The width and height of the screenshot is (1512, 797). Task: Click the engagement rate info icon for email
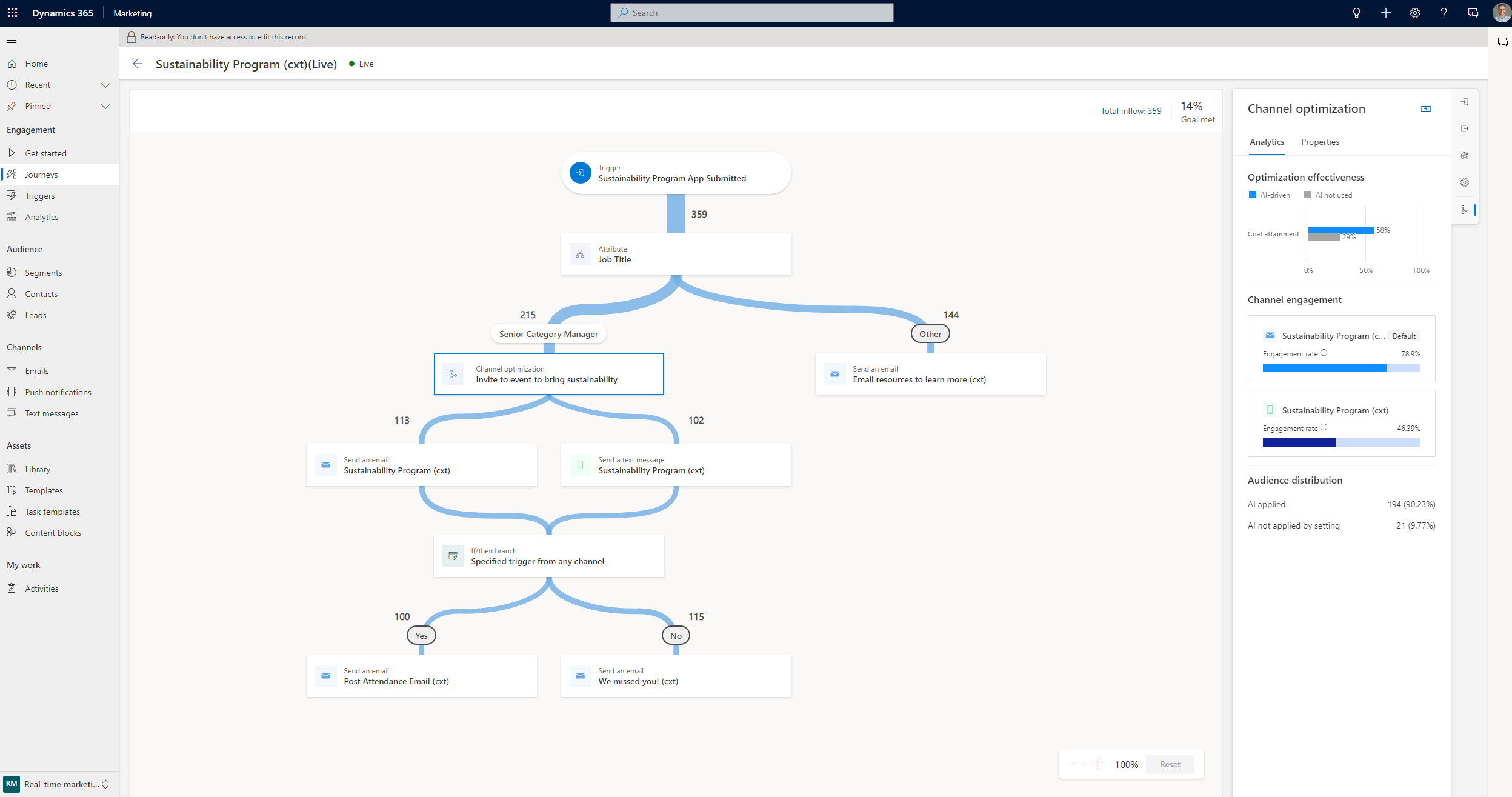pyautogui.click(x=1324, y=353)
